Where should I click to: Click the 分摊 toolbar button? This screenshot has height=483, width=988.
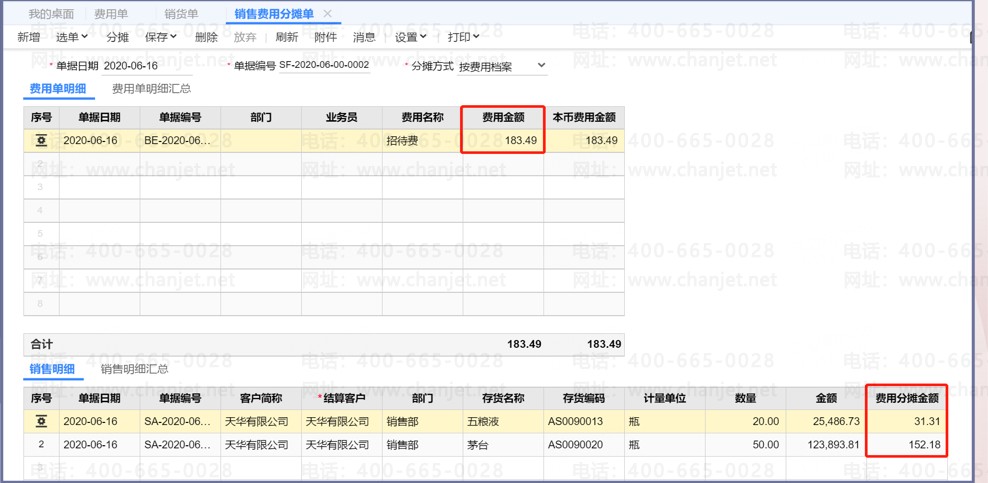coord(117,37)
